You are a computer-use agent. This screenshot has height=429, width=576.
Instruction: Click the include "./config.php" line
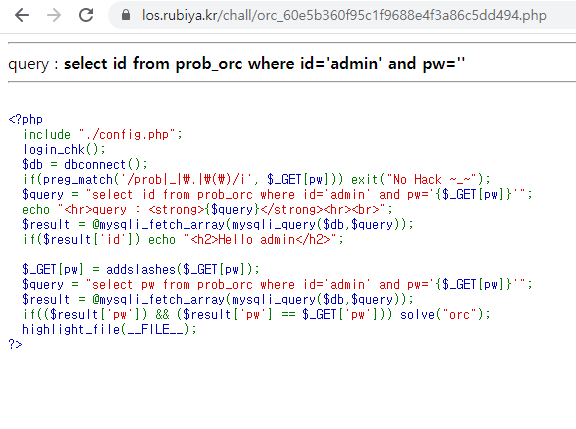[102, 134]
